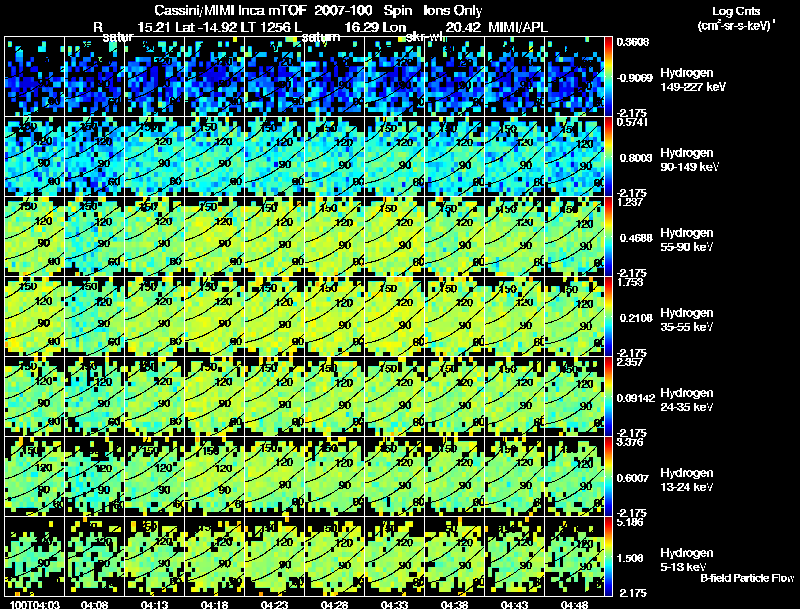Viewport: 800px width, 609px height.
Task: Select the Hydrogen 24-35 keV row label
Action: pos(686,400)
